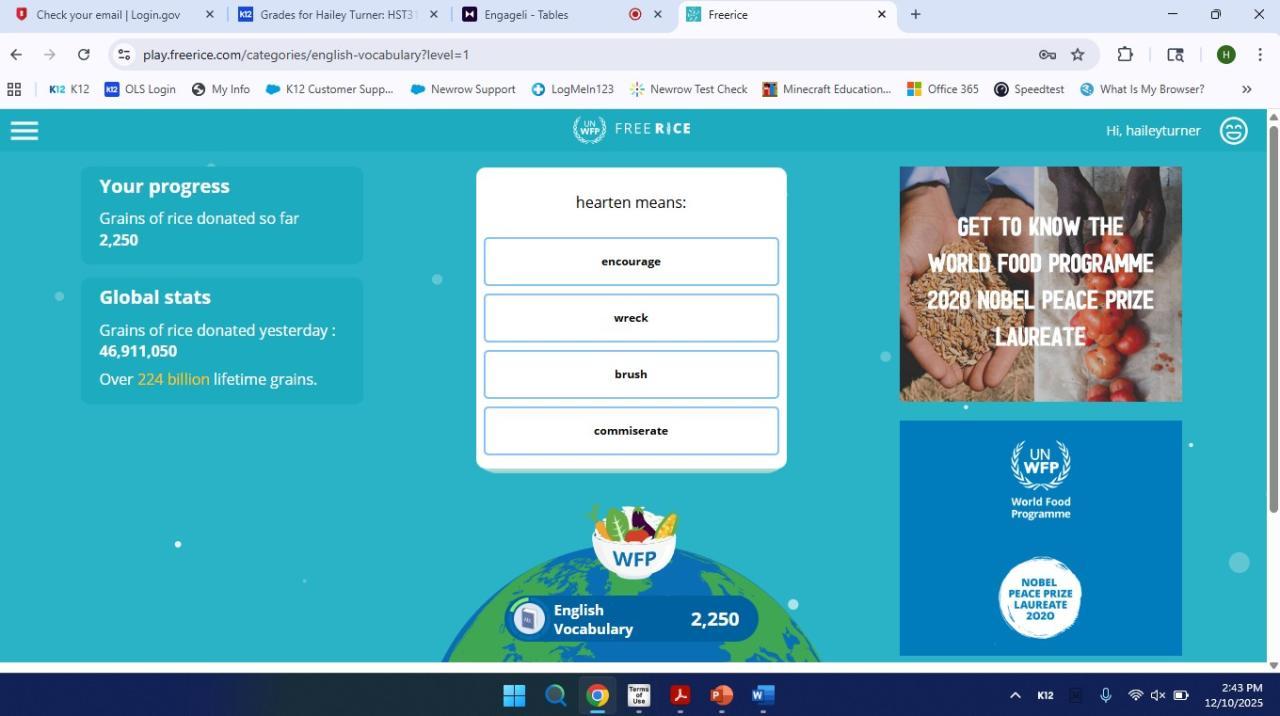Click the WFP Nobel Peace Prize Laureate 2020 ad

coord(1040,538)
